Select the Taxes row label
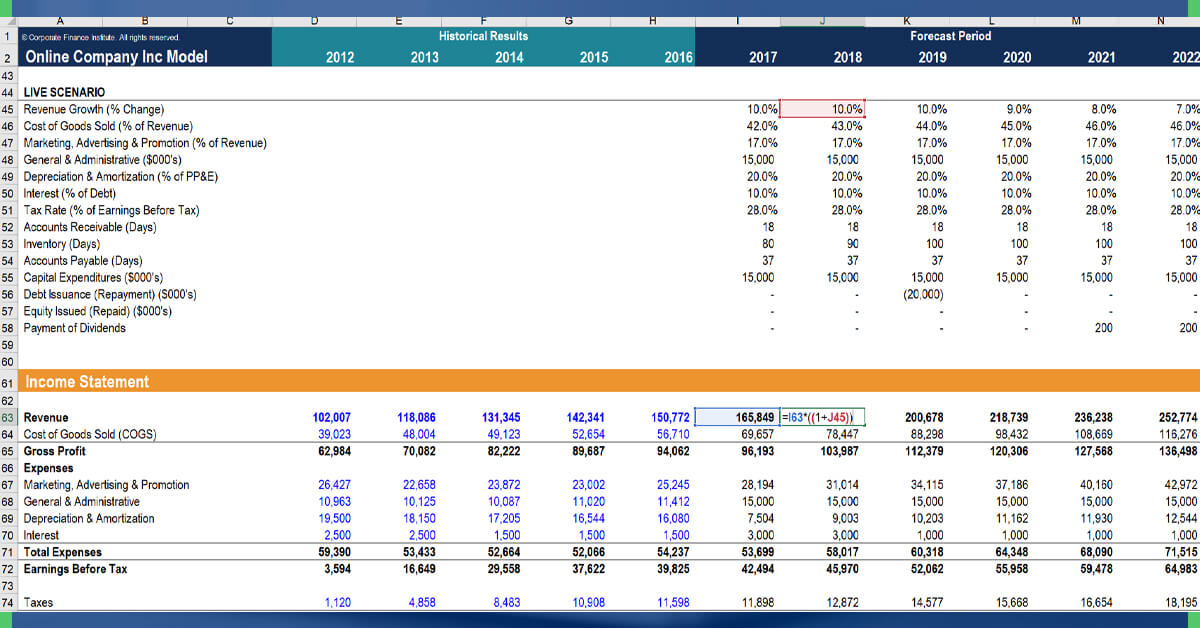The width and height of the screenshot is (1200, 628). [x=39, y=603]
